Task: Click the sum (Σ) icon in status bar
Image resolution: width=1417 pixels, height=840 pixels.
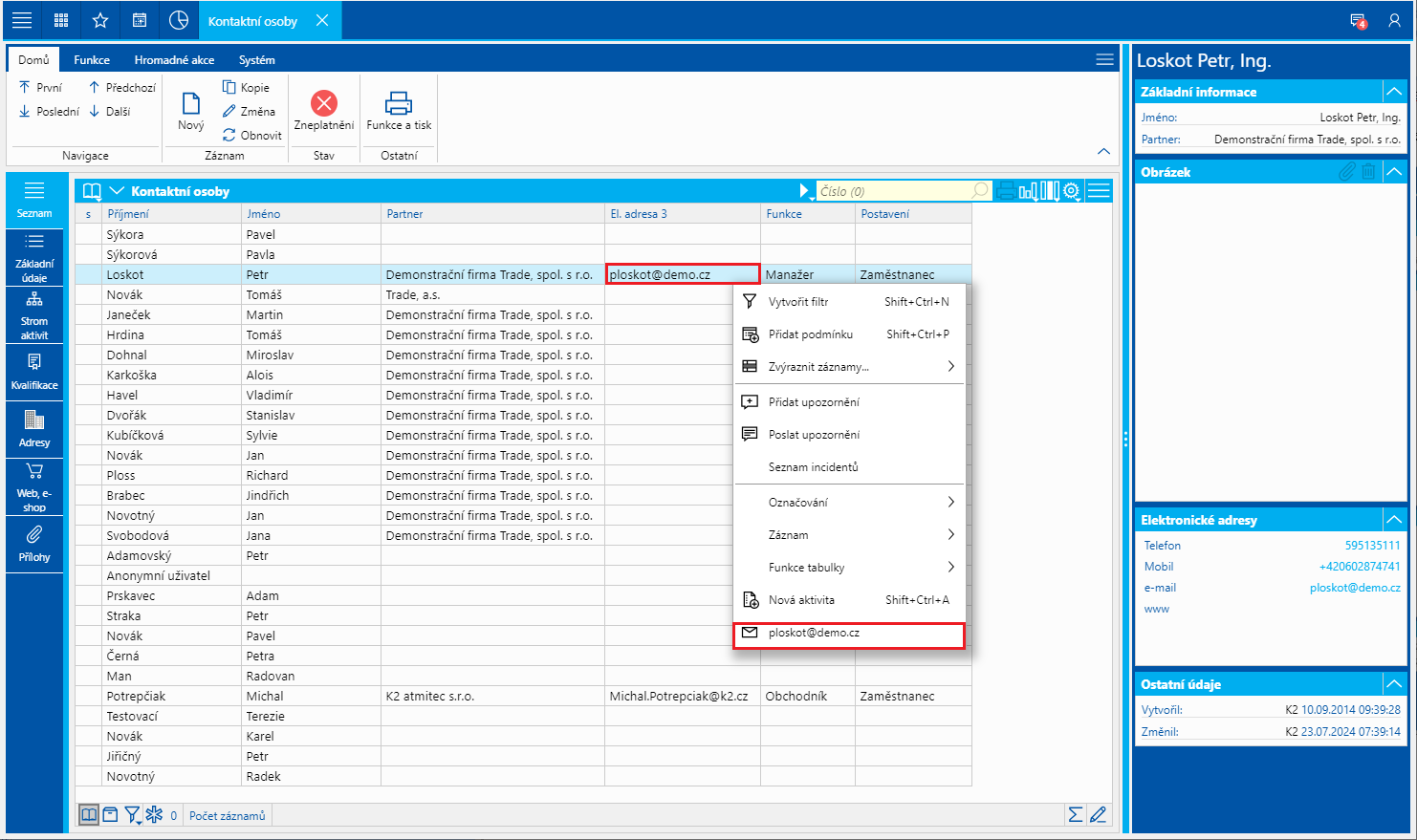Action: [1076, 814]
